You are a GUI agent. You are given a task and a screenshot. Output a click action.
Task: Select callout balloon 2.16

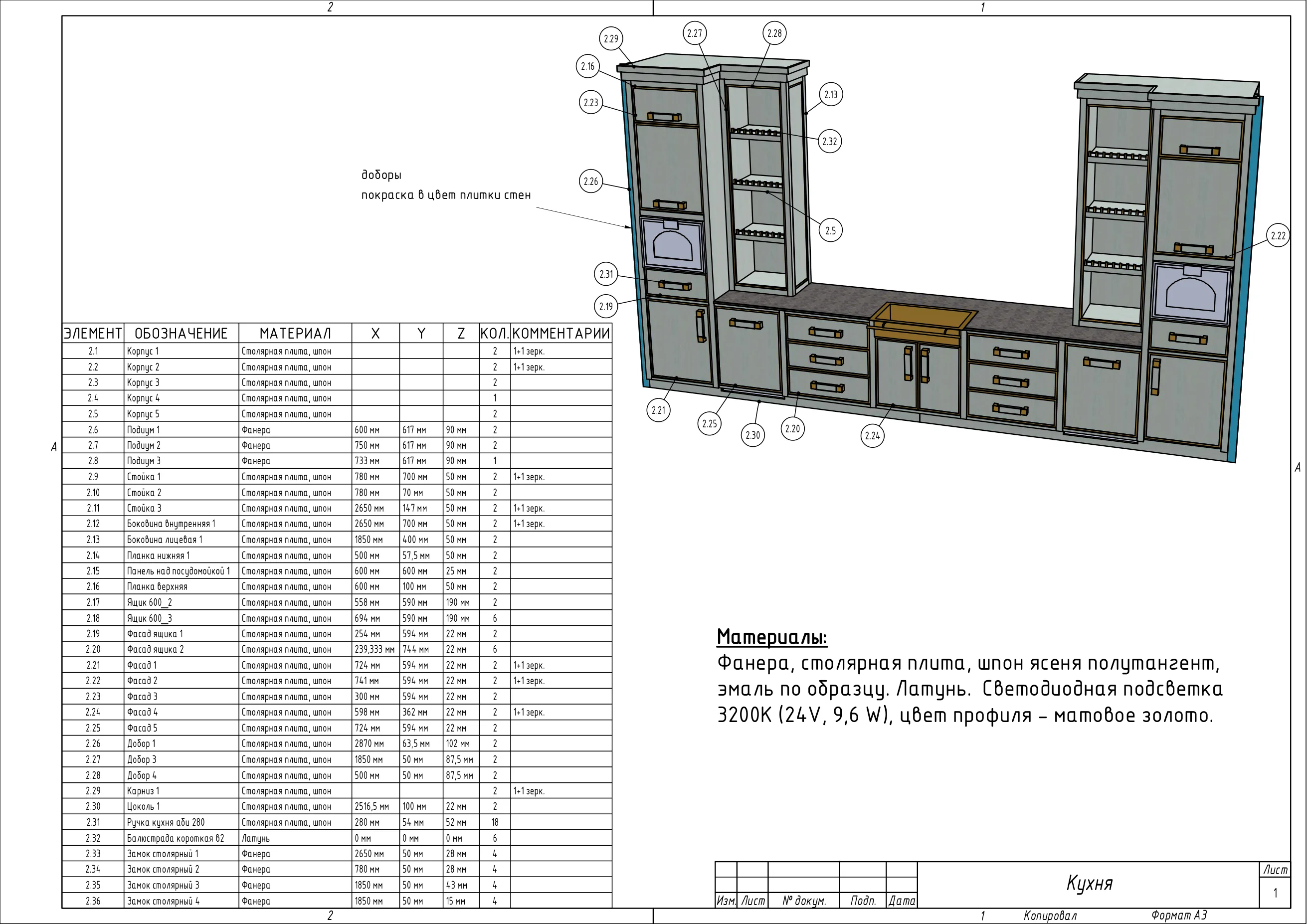[588, 66]
